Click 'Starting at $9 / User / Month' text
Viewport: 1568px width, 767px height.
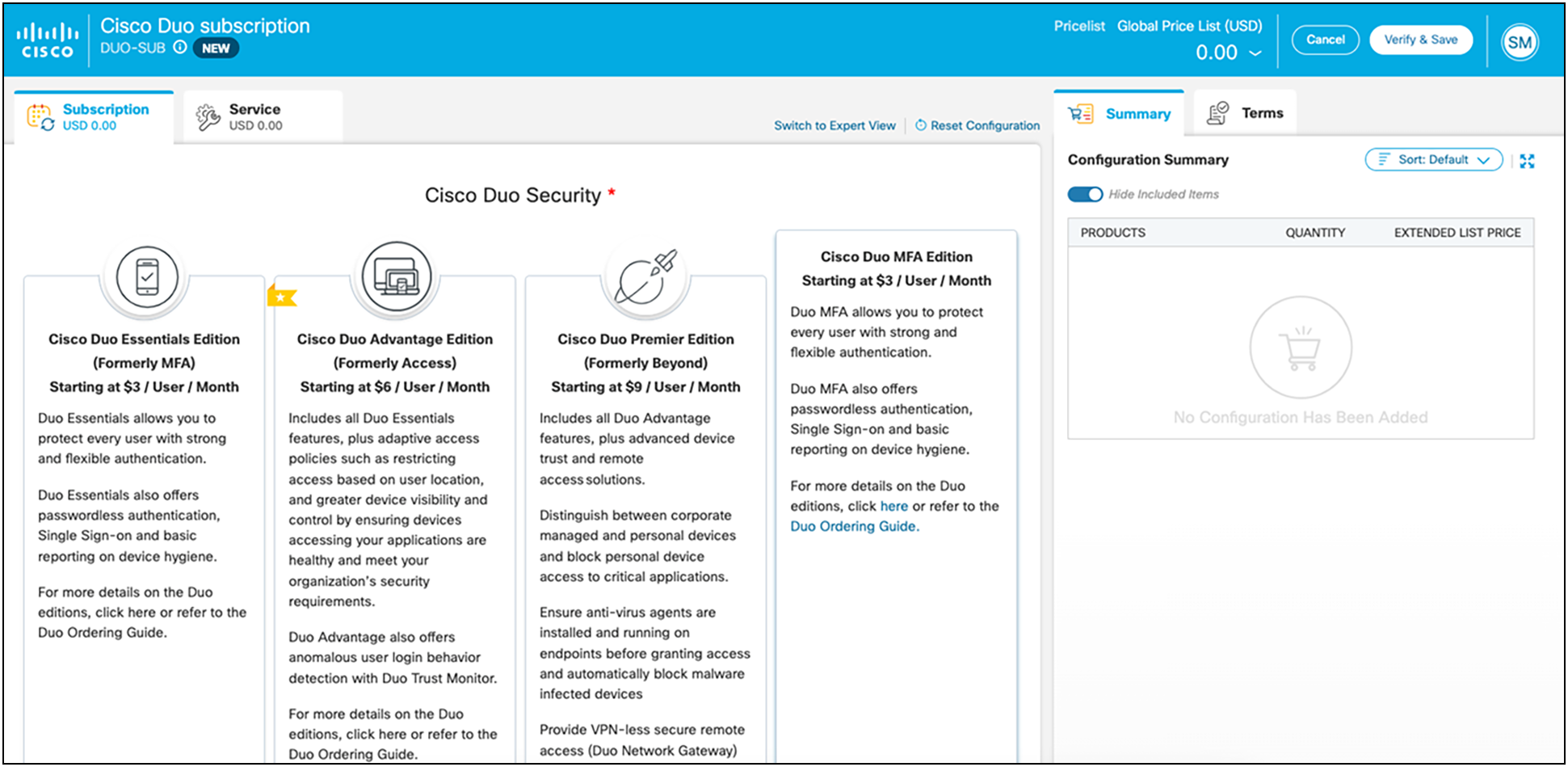(645, 387)
